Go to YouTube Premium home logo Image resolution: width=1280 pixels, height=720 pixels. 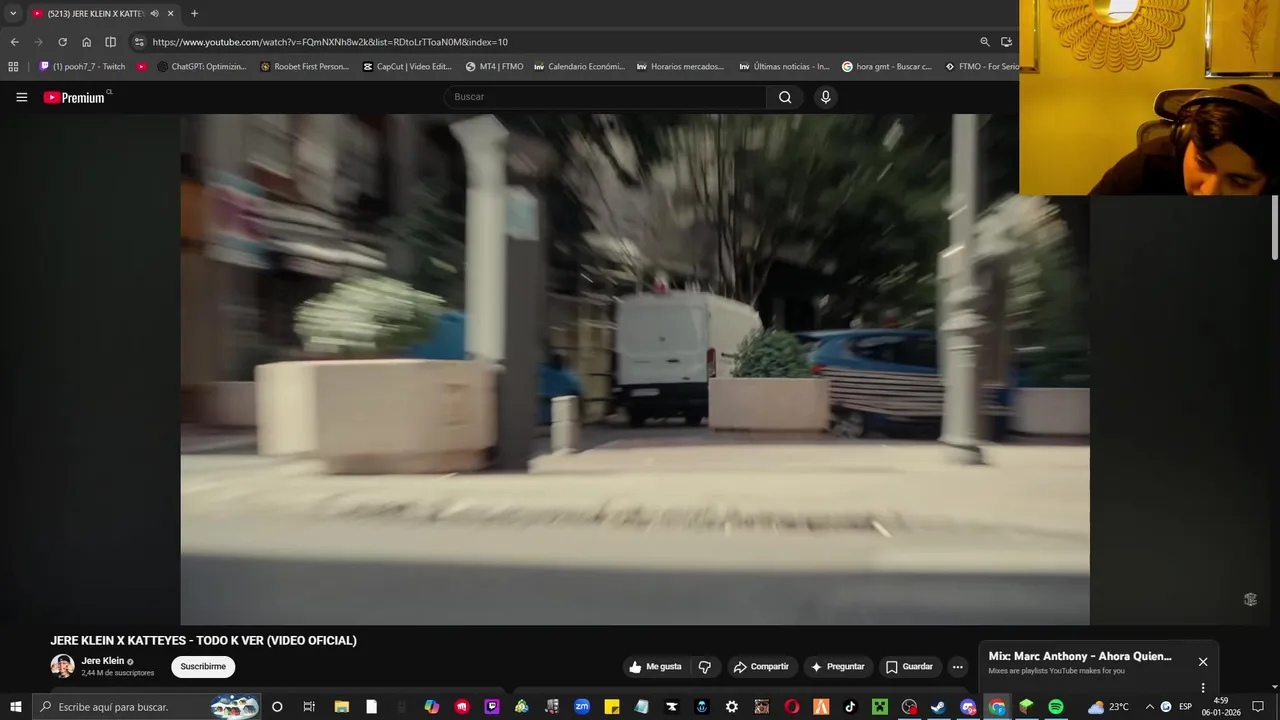coord(74,97)
